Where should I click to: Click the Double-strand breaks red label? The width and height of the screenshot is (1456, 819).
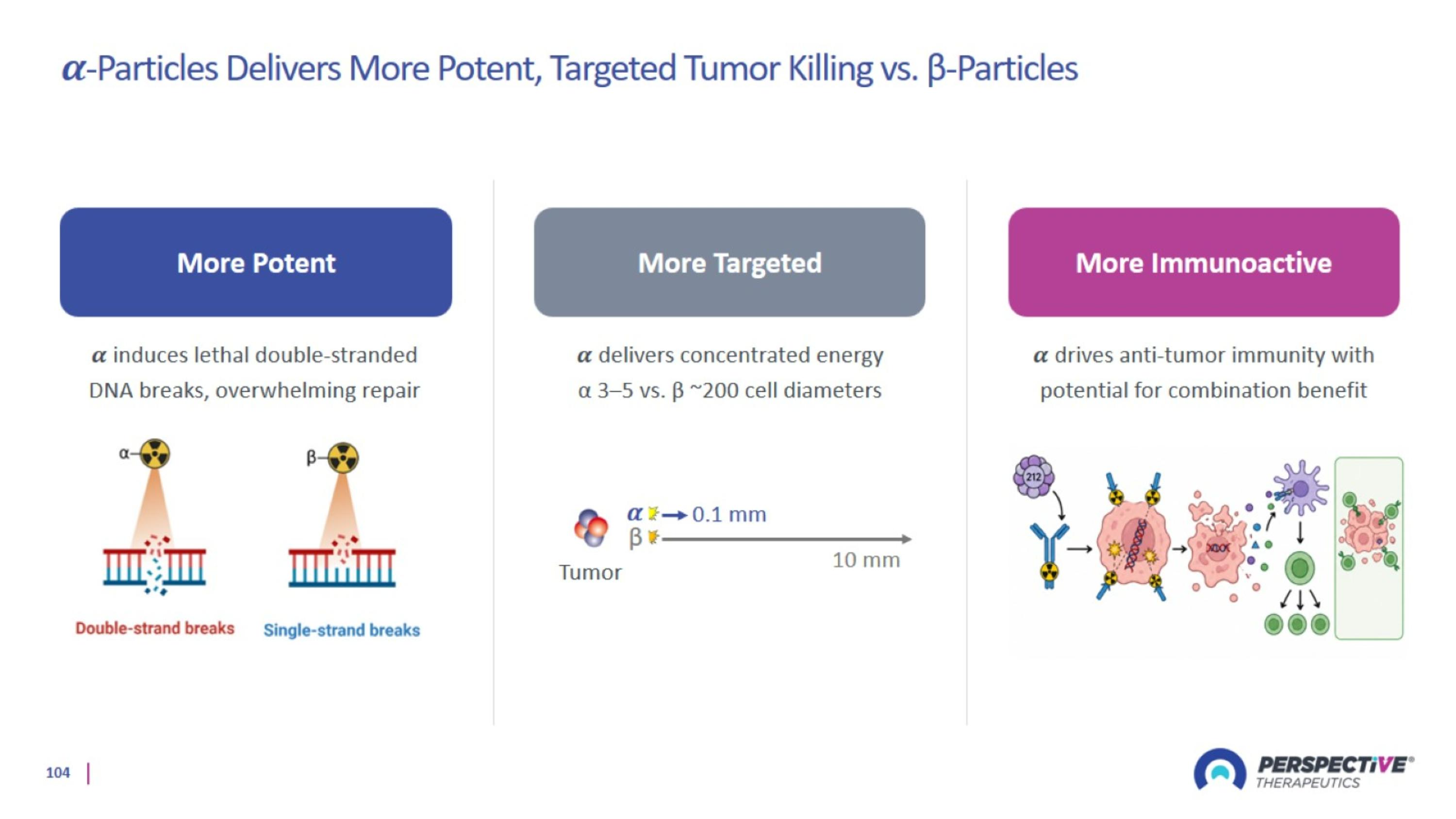click(x=155, y=628)
